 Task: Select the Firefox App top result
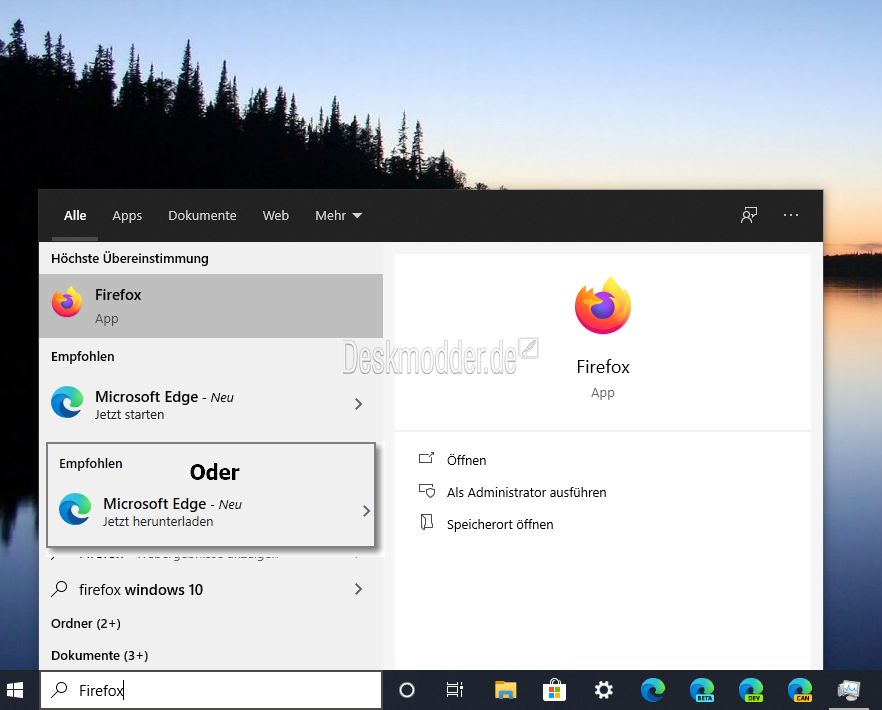211,305
